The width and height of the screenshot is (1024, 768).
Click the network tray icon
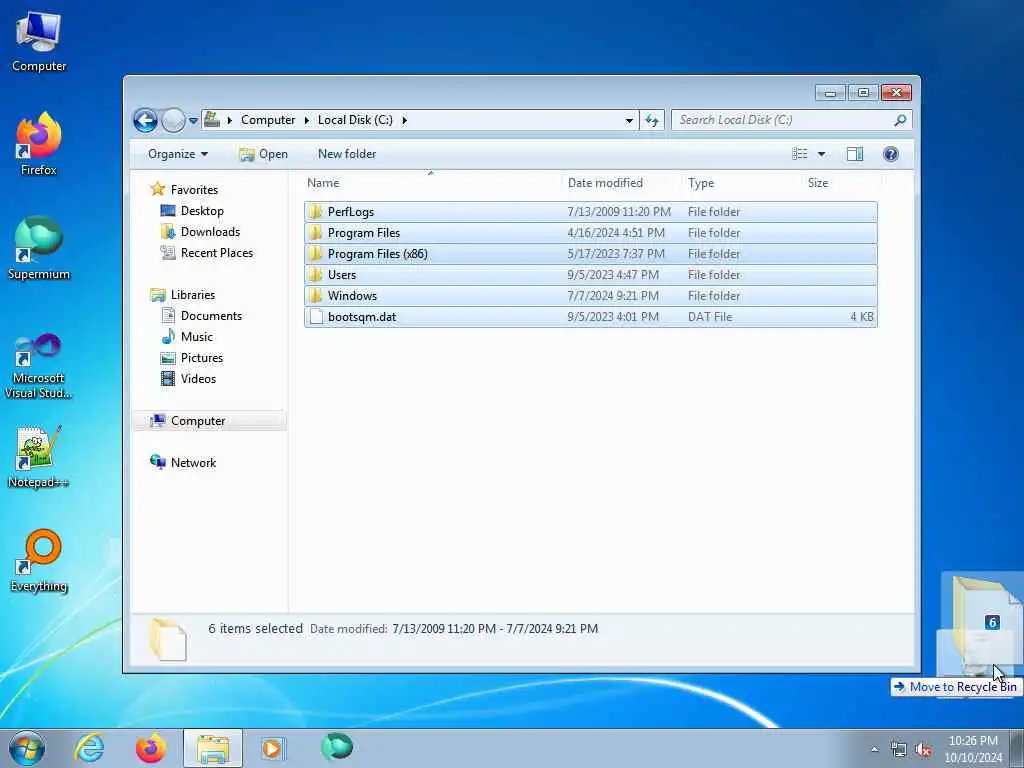(899, 750)
